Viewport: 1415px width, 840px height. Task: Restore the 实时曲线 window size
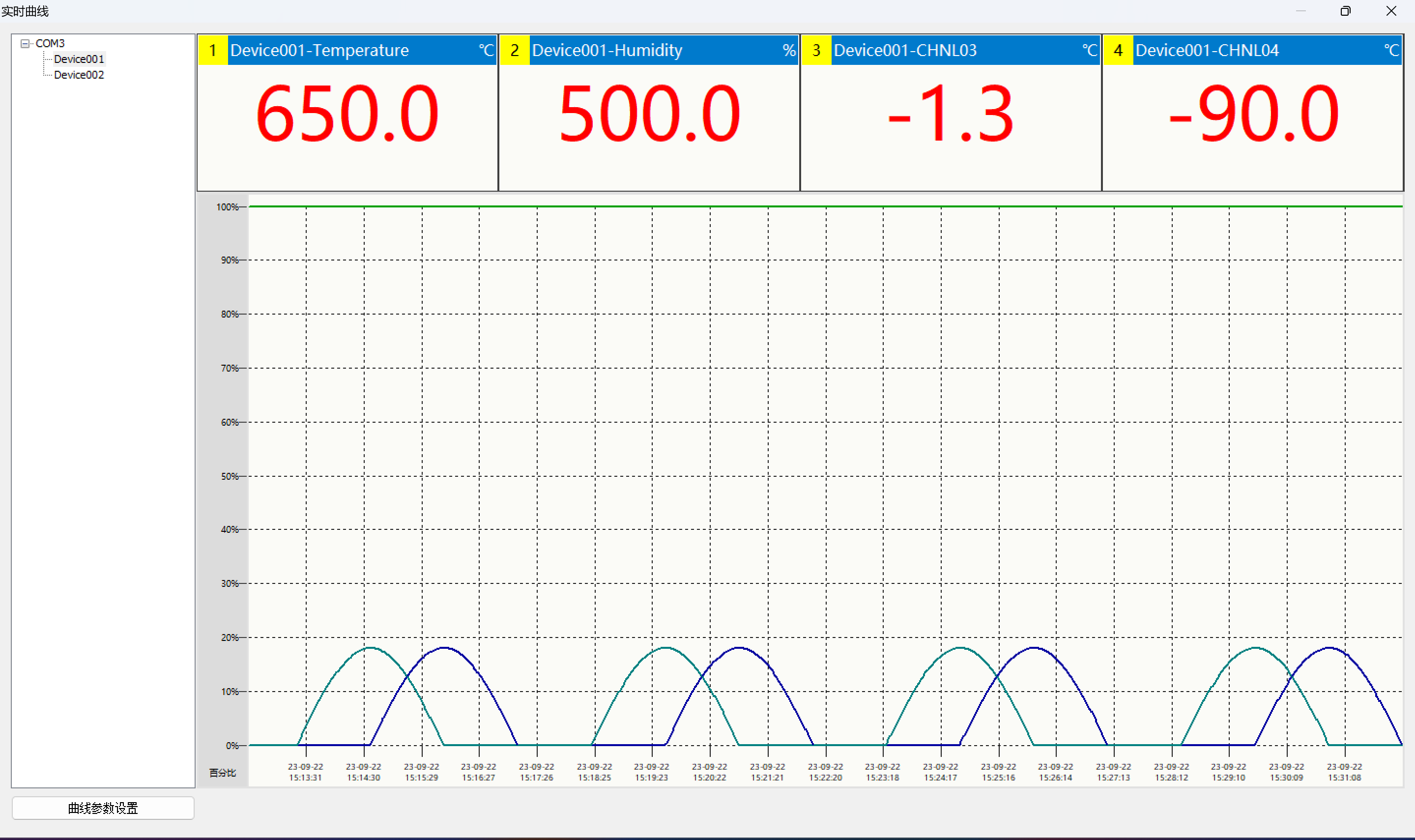click(1345, 11)
